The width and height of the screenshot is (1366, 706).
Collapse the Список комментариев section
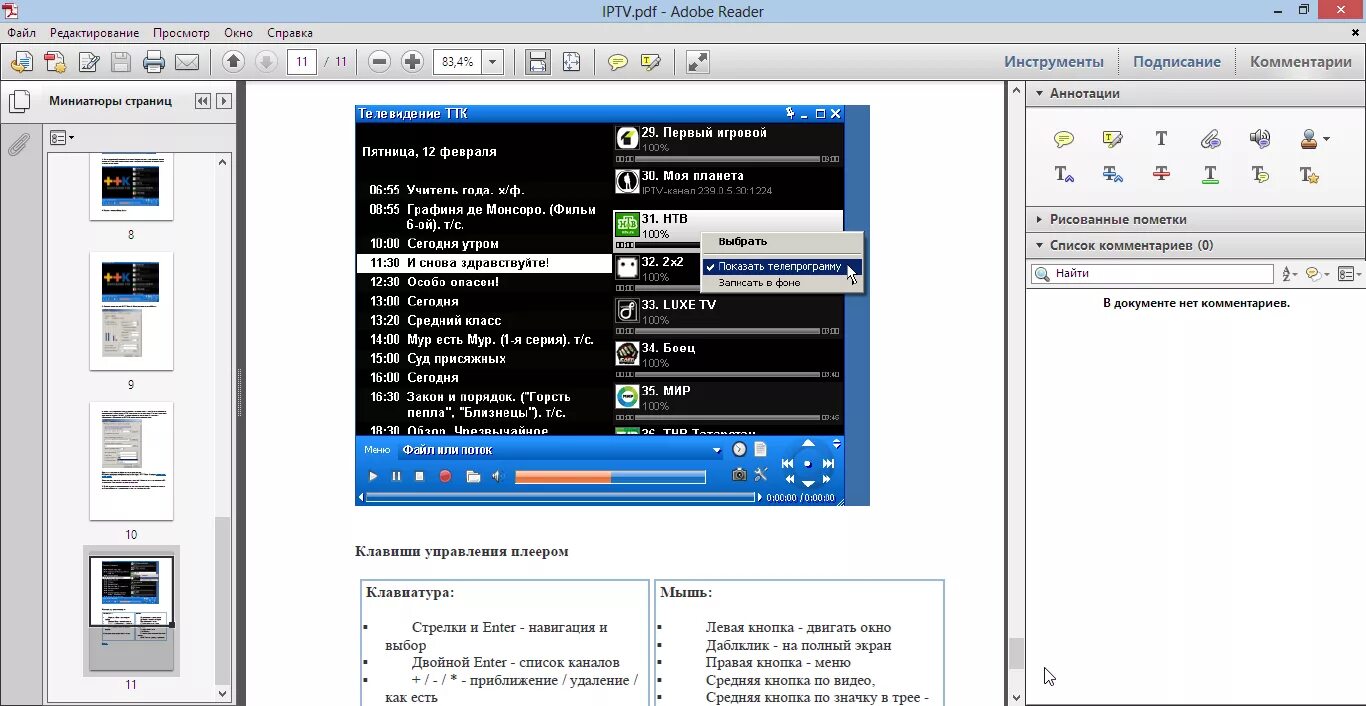1039,245
